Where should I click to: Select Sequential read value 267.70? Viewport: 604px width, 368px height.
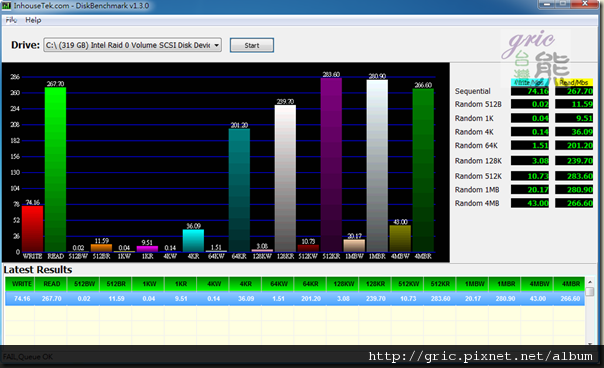tap(574, 91)
